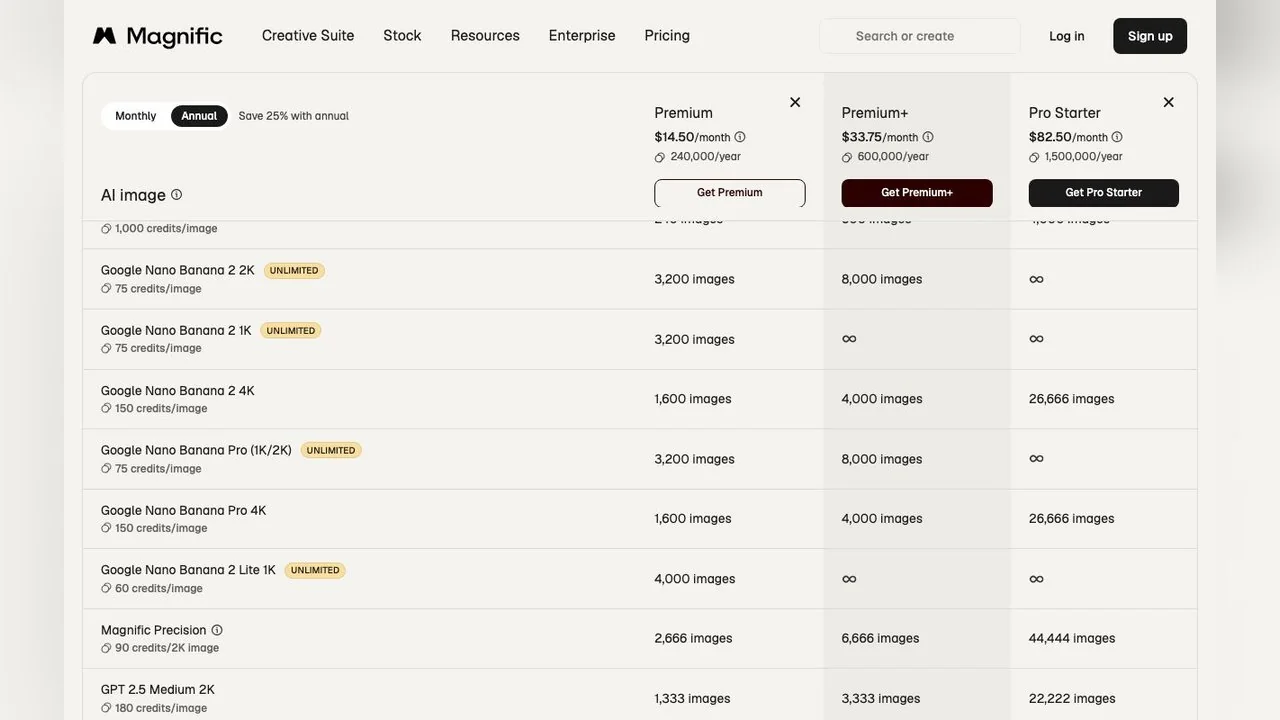Open the Creative Suite menu
1280x720 pixels.
pyautogui.click(x=308, y=36)
